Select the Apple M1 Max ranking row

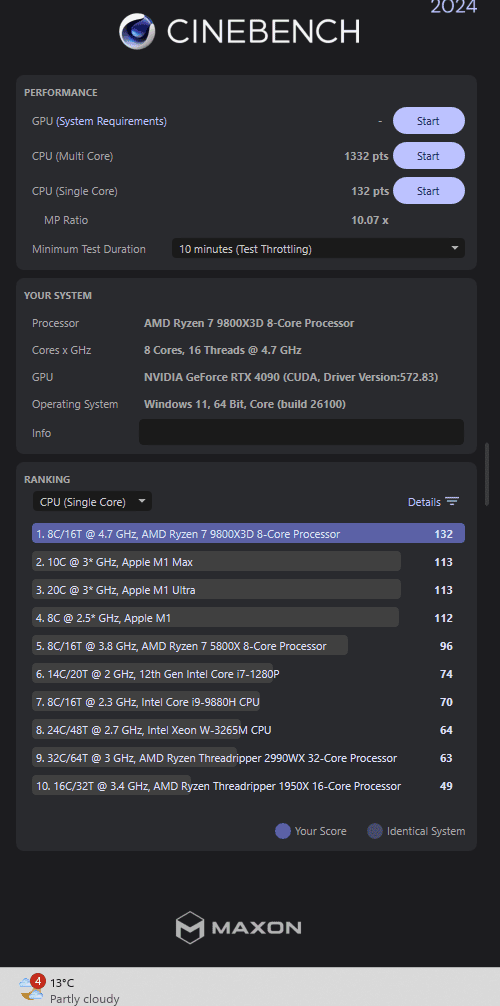(x=248, y=562)
